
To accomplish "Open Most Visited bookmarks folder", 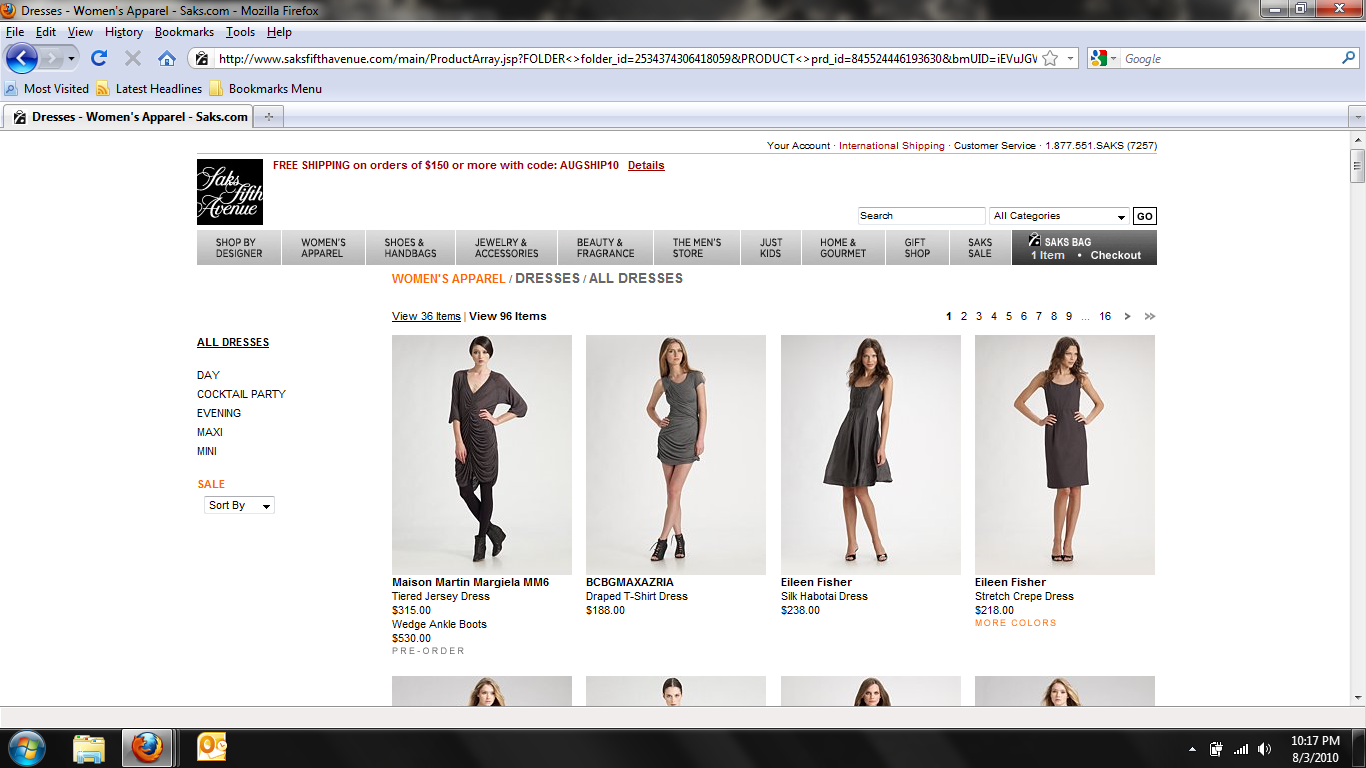I will tap(47, 88).
